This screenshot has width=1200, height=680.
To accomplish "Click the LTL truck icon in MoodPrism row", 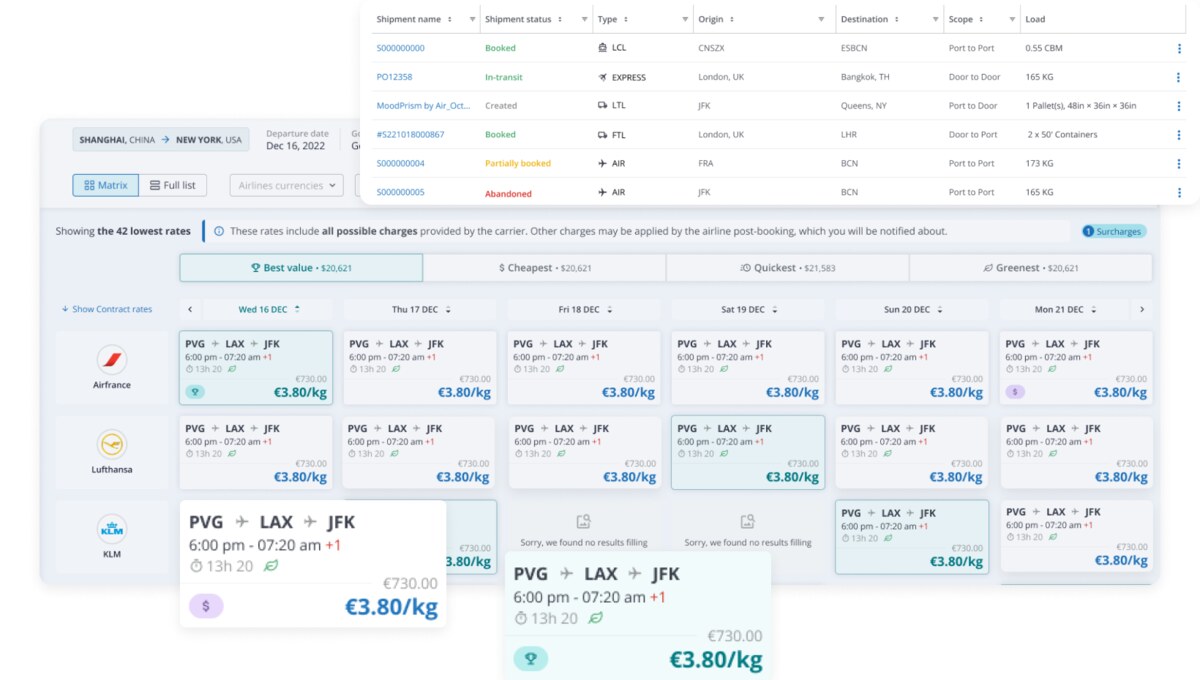I will click(x=602, y=106).
